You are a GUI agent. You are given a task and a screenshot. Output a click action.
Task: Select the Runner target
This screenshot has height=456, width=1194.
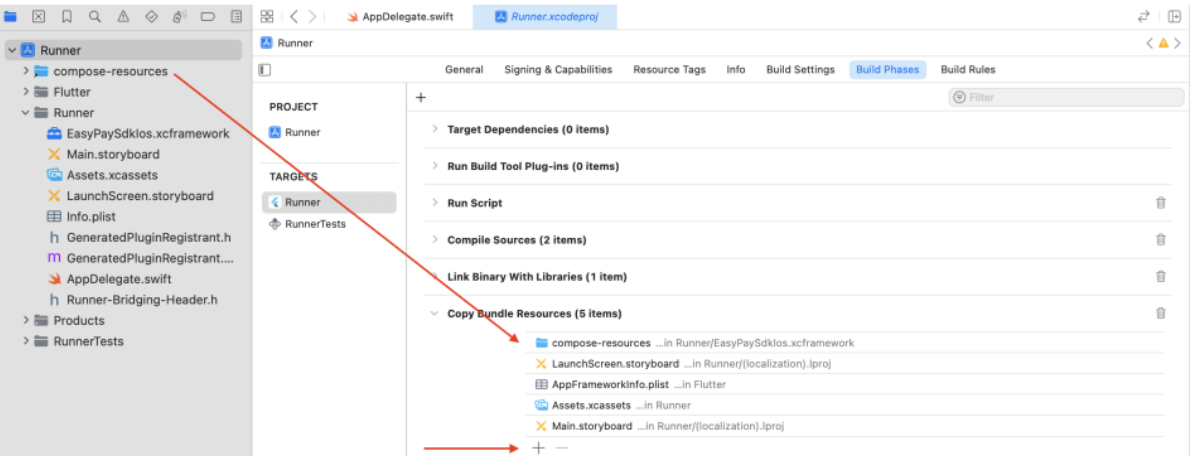pos(329,202)
